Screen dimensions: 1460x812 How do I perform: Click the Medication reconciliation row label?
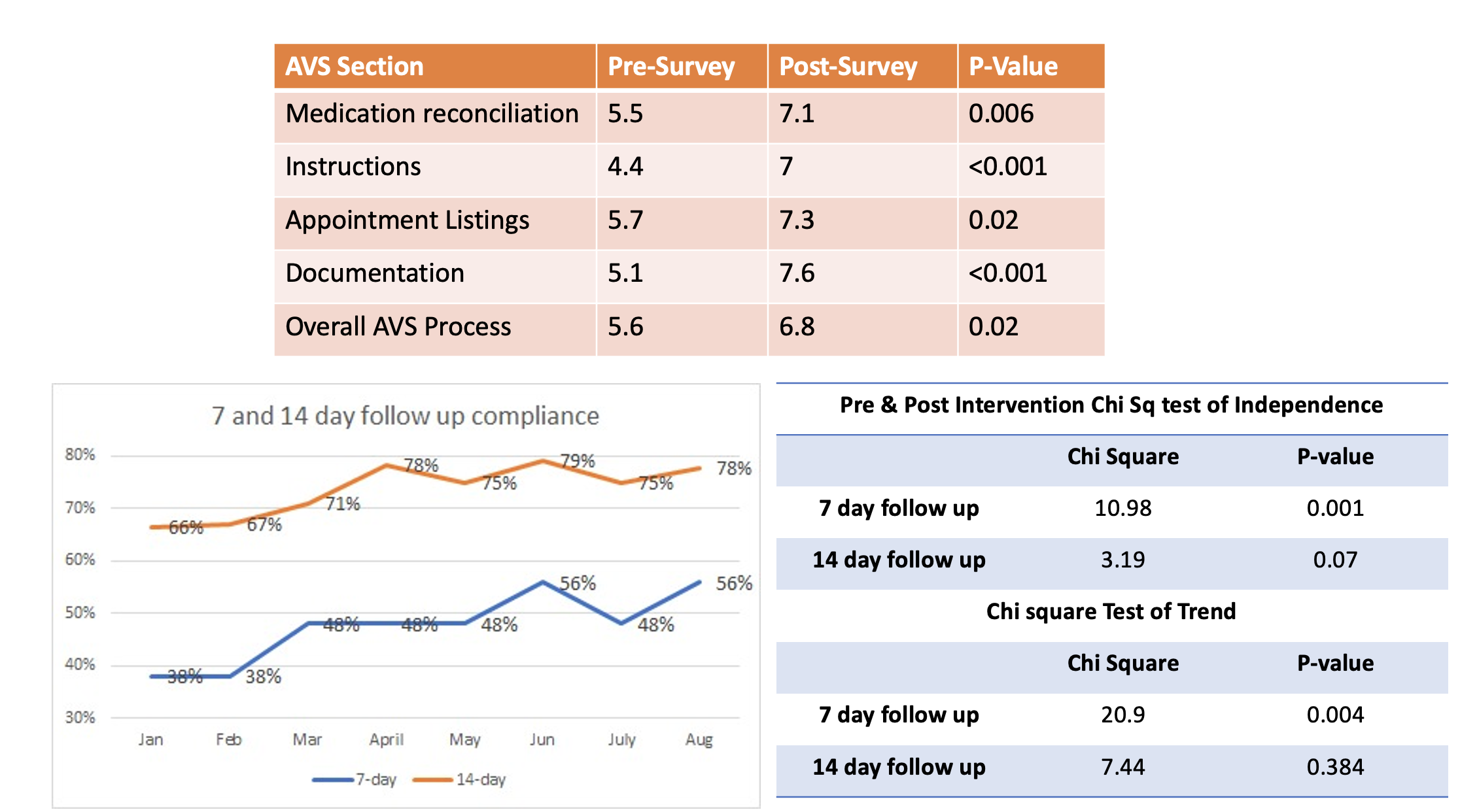point(432,114)
